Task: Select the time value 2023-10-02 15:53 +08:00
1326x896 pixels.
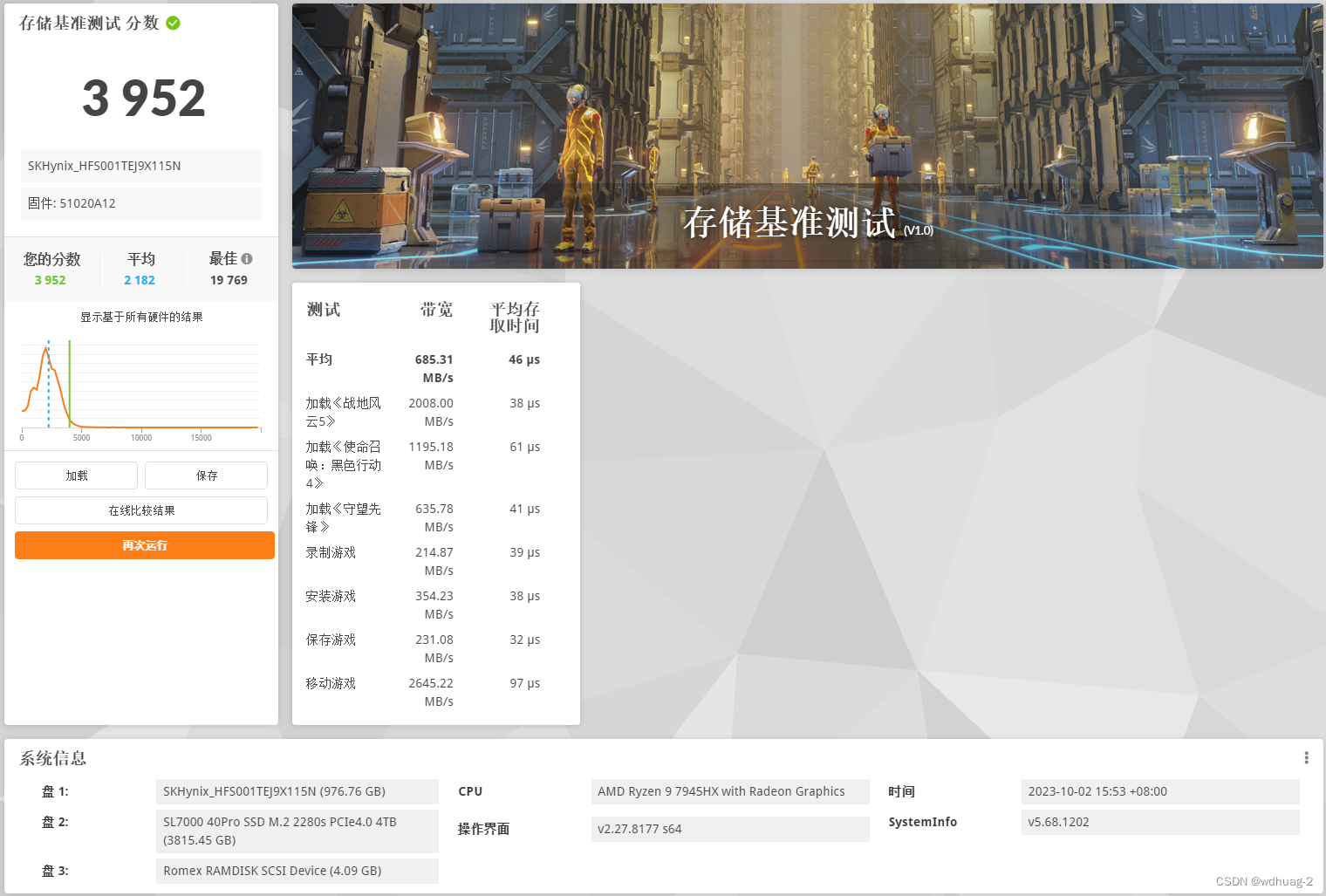Action: (1160, 791)
